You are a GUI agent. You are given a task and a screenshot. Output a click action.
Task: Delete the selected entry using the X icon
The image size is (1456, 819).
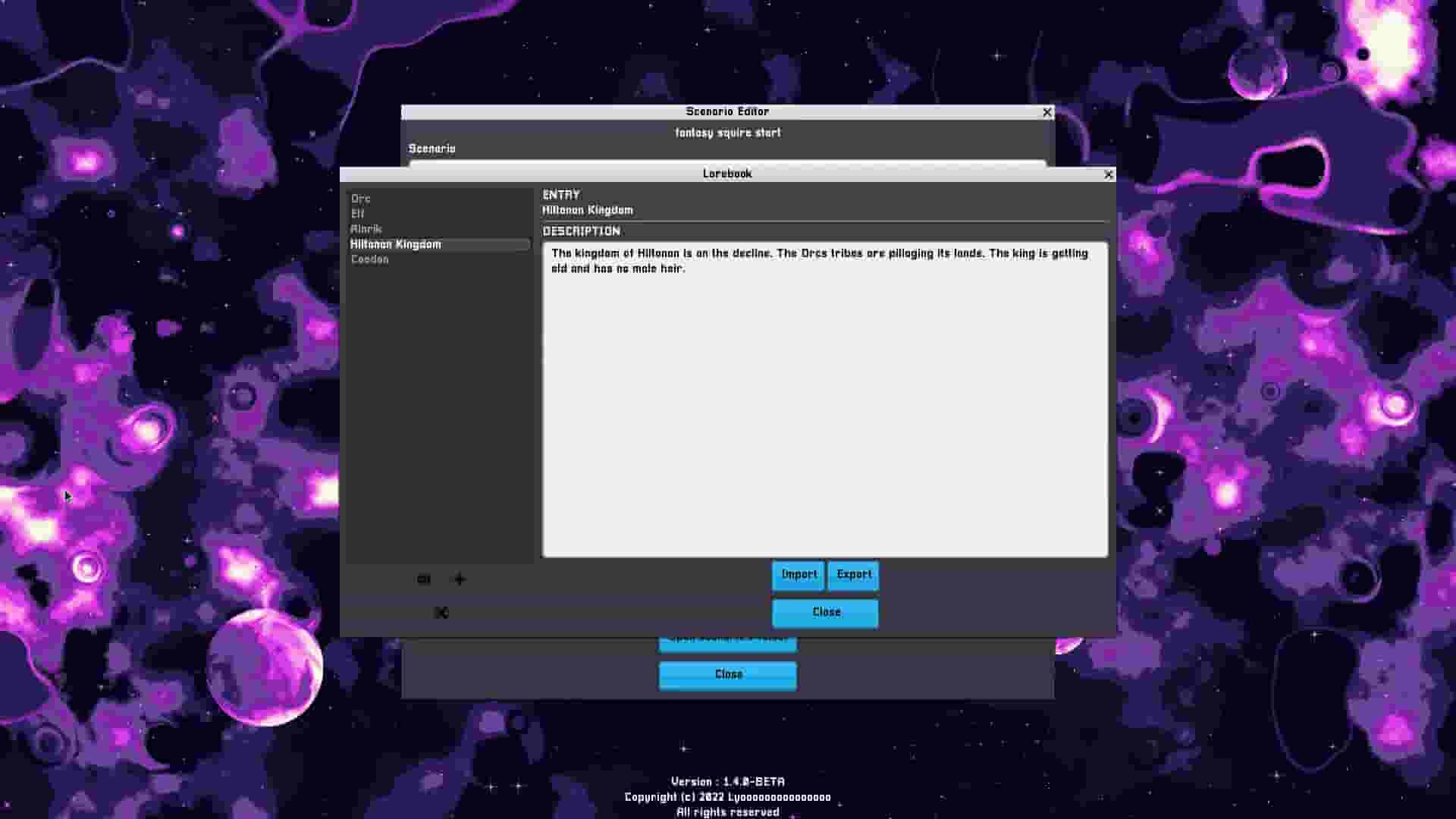(441, 612)
